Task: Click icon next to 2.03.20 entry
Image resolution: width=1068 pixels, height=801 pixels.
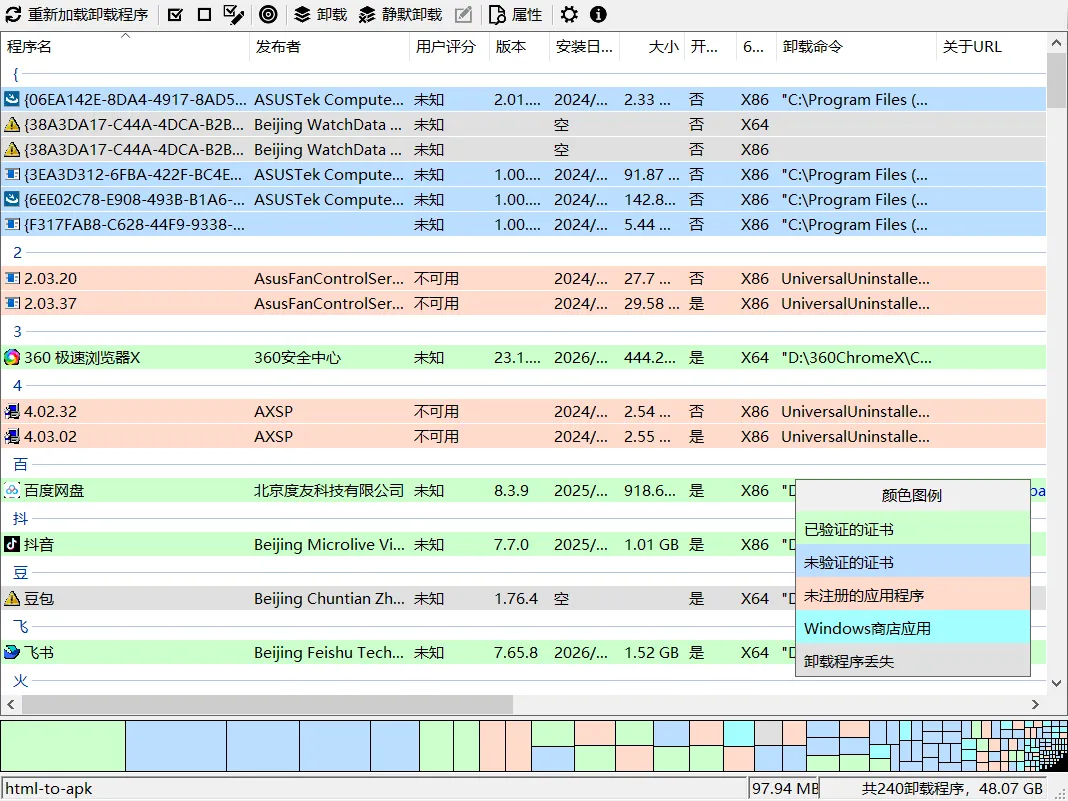Action: click(12, 278)
